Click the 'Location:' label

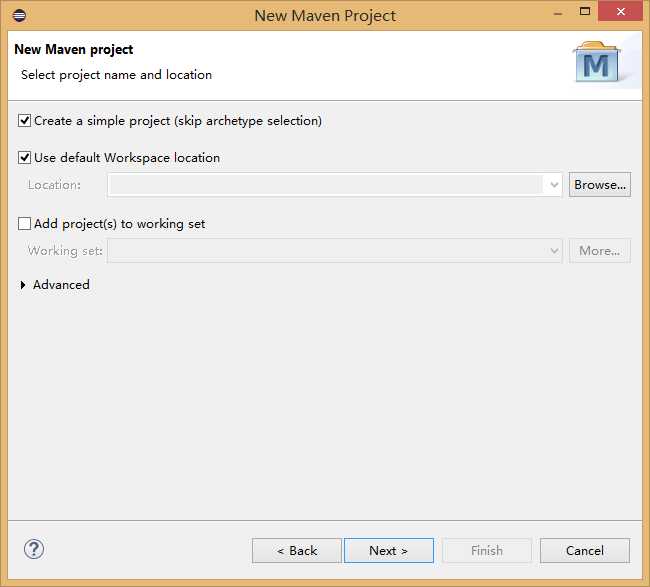coord(54,185)
